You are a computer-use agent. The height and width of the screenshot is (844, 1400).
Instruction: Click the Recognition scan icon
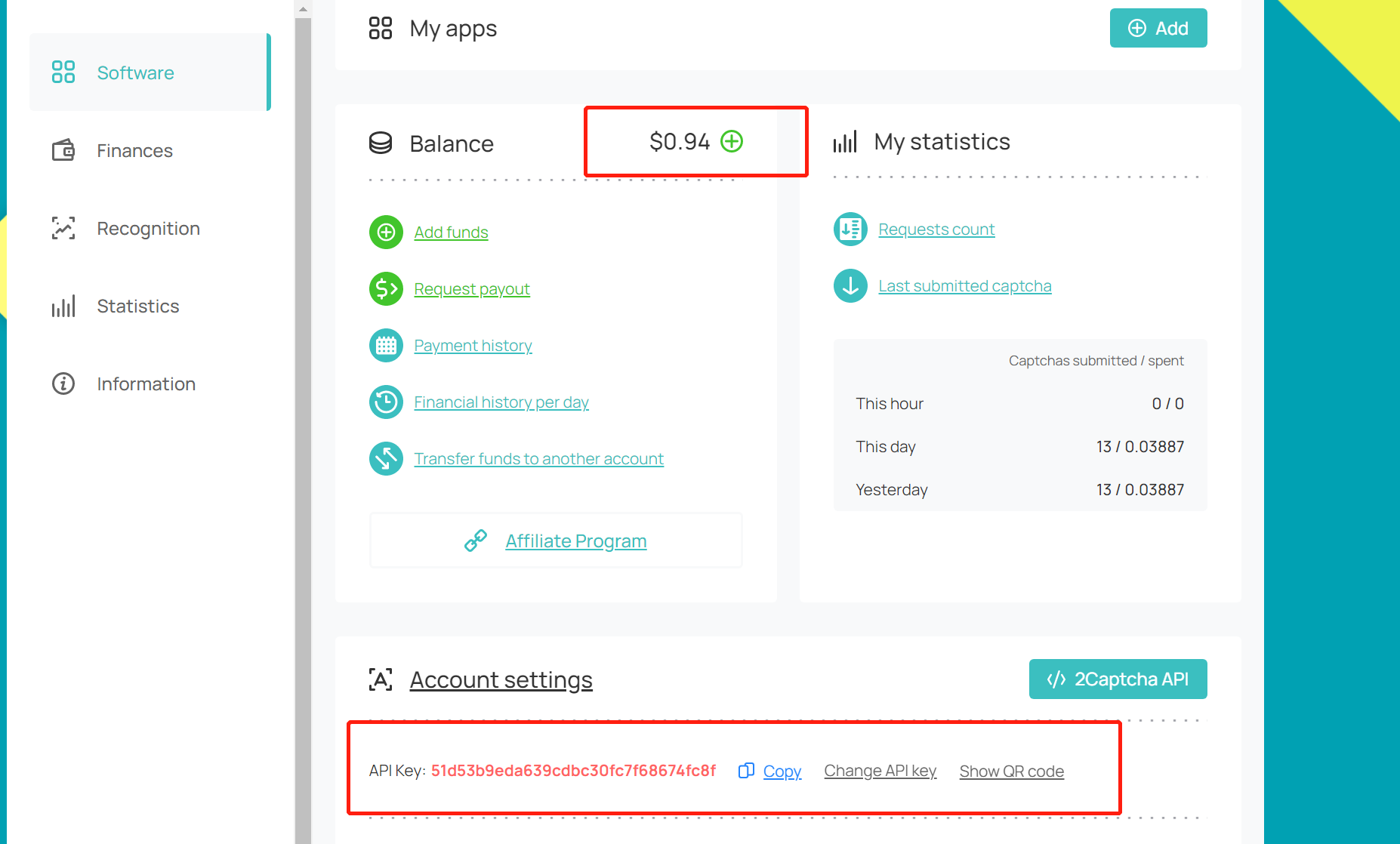pos(63,228)
